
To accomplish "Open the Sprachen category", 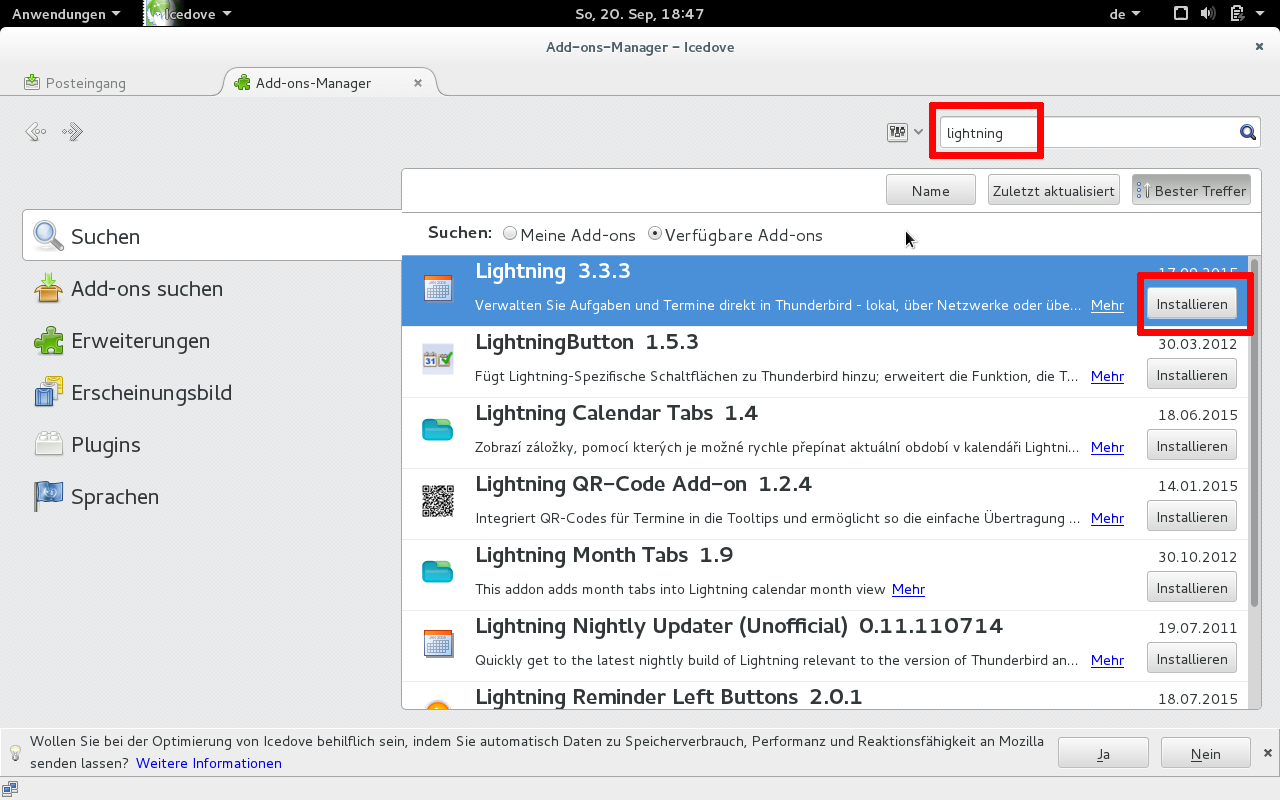I will (x=114, y=497).
